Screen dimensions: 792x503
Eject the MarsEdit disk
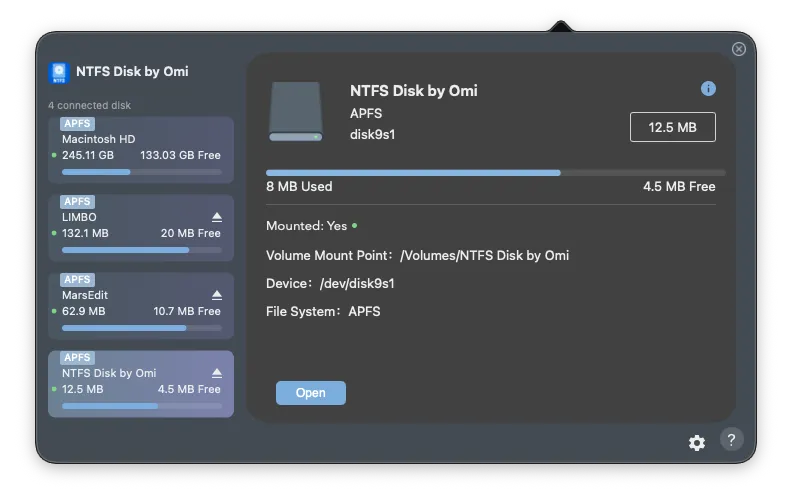point(217,295)
